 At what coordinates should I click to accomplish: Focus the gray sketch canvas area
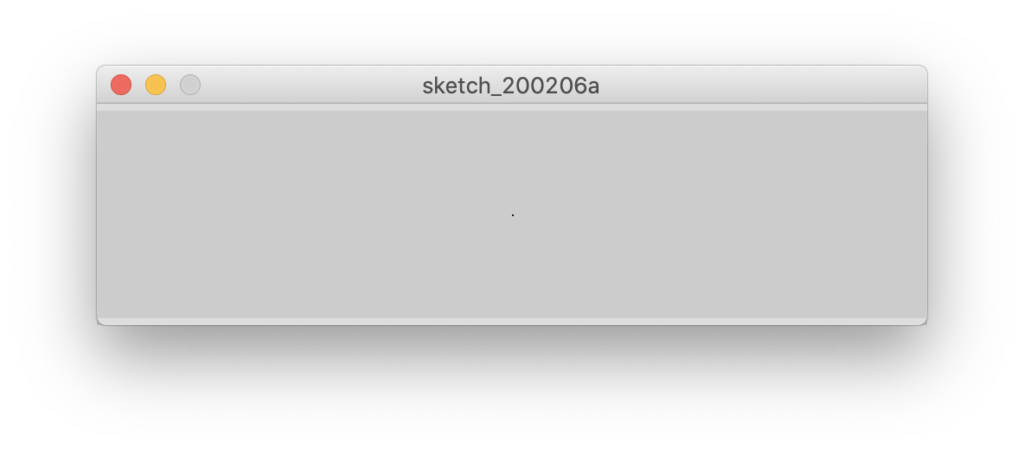tap(512, 214)
